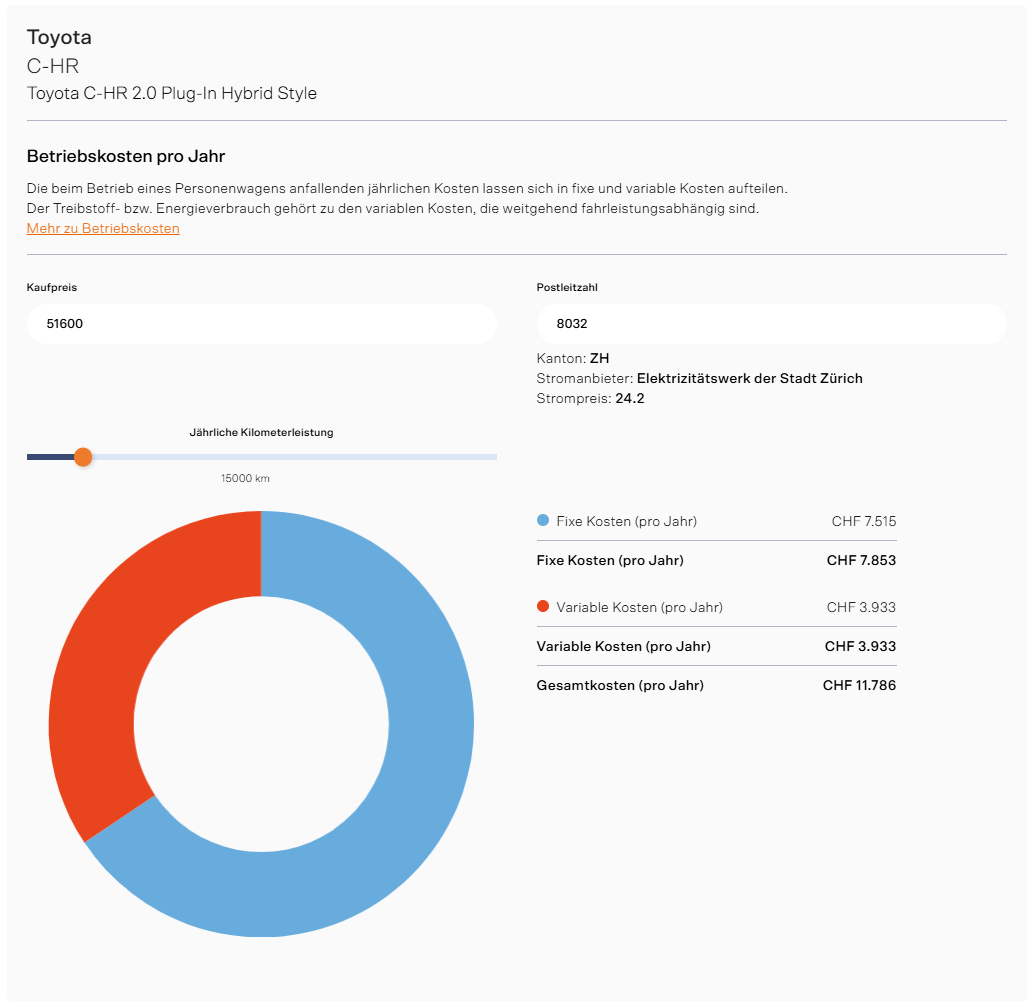Click the red Variable Kosten legend dot
The image size is (1034, 1007).
point(543,606)
